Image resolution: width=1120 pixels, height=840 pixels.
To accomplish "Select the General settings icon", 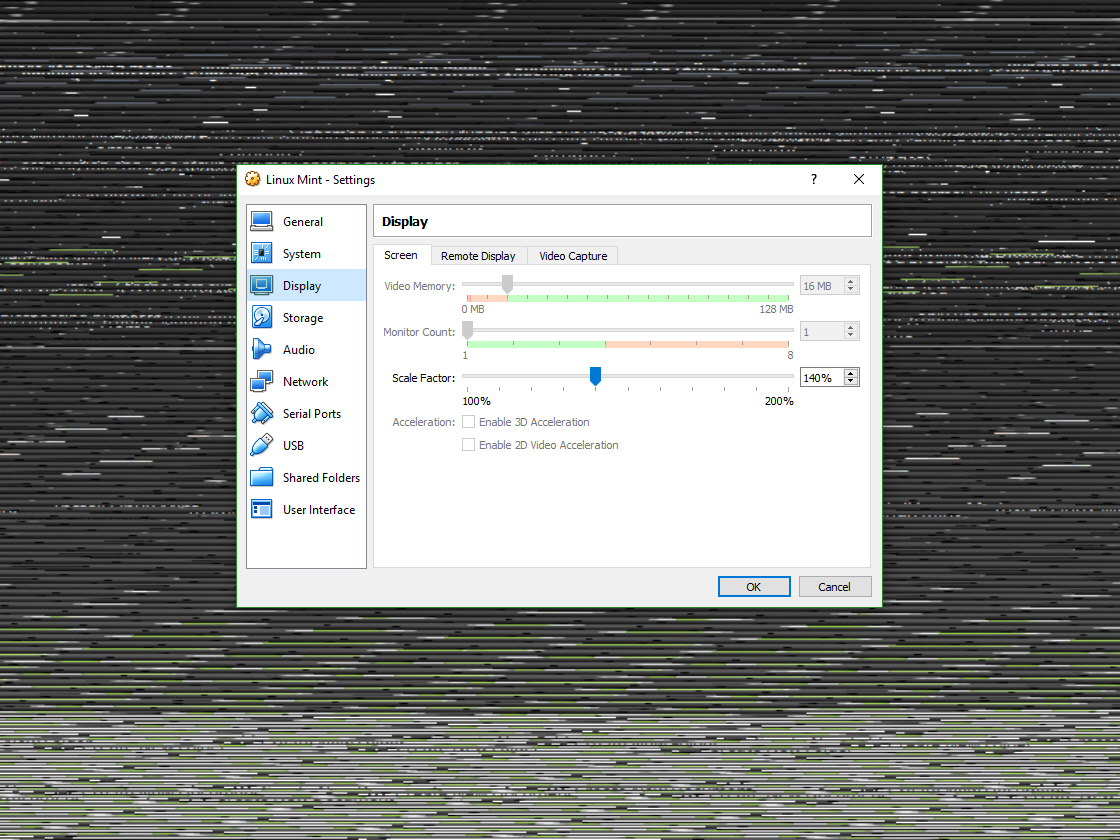I will pyautogui.click(x=261, y=221).
